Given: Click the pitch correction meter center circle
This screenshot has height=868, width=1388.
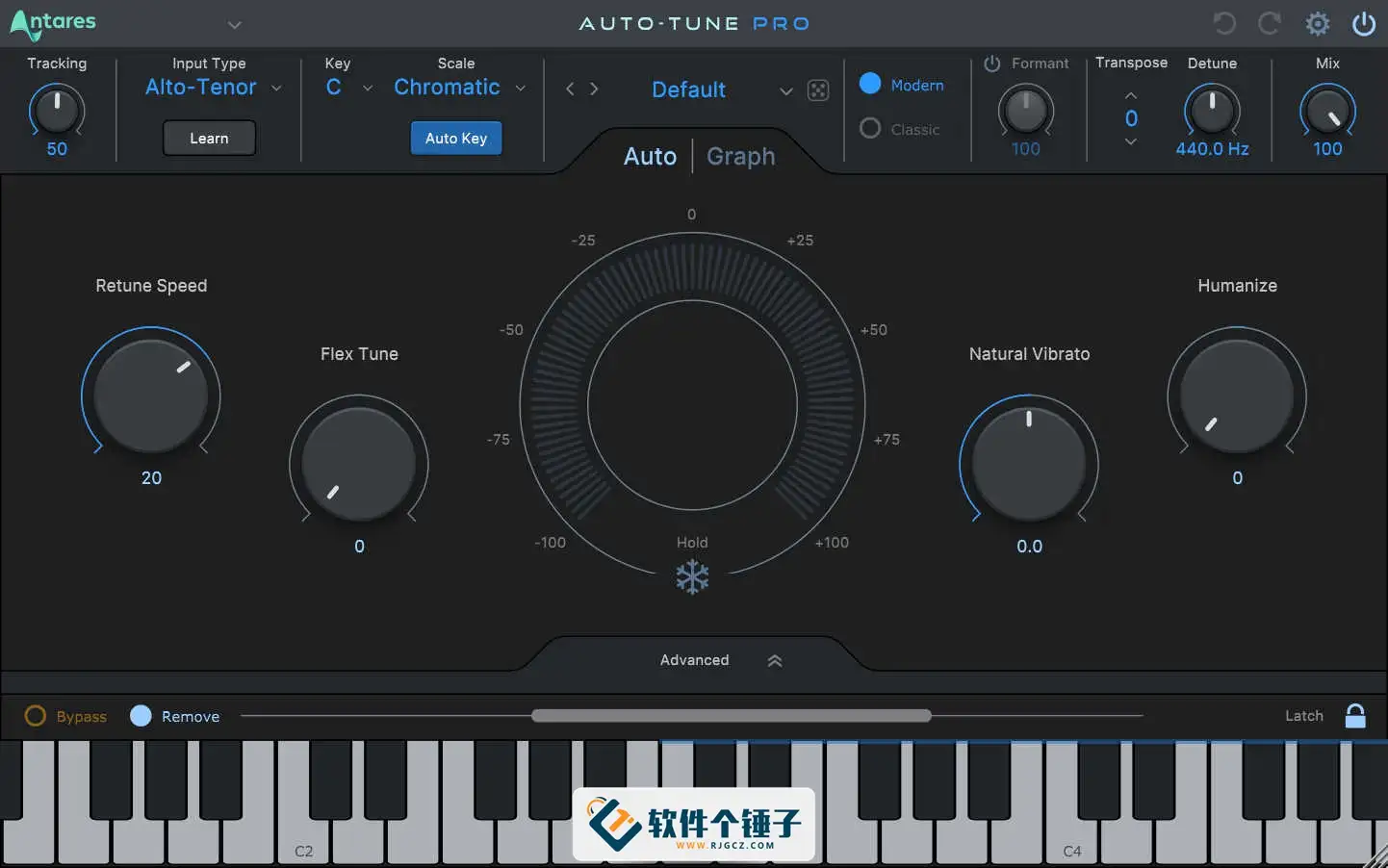Looking at the screenshot, I should point(692,404).
